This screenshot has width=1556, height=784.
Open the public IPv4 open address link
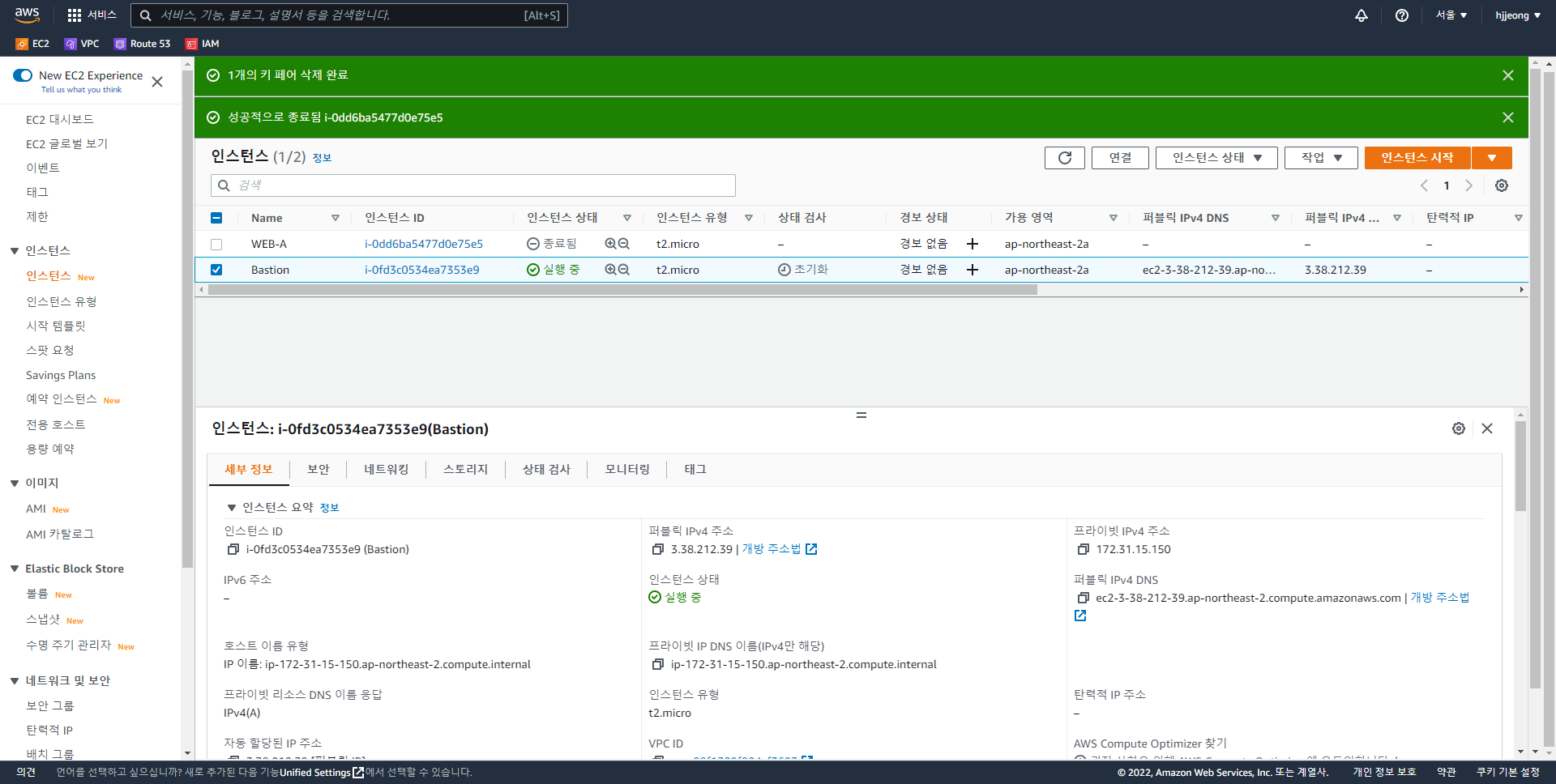(x=780, y=549)
